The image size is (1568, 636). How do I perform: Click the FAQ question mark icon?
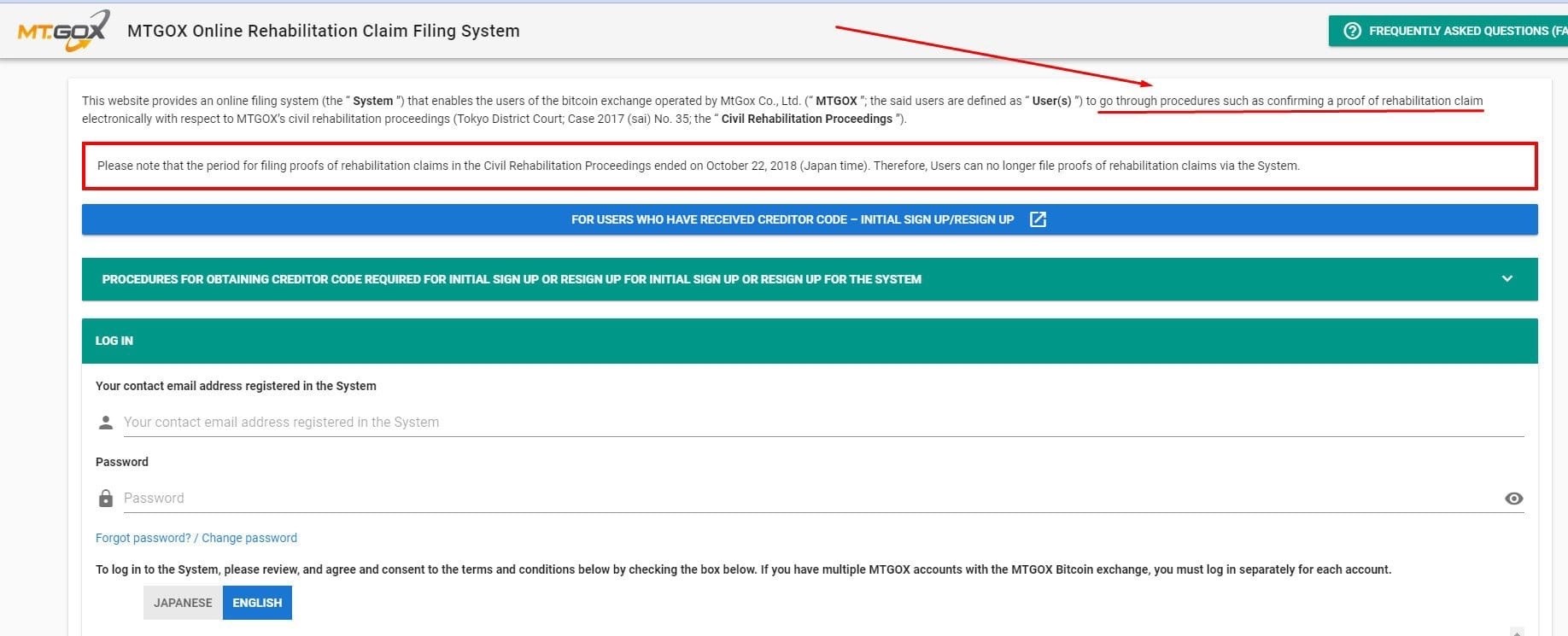pyautogui.click(x=1352, y=31)
